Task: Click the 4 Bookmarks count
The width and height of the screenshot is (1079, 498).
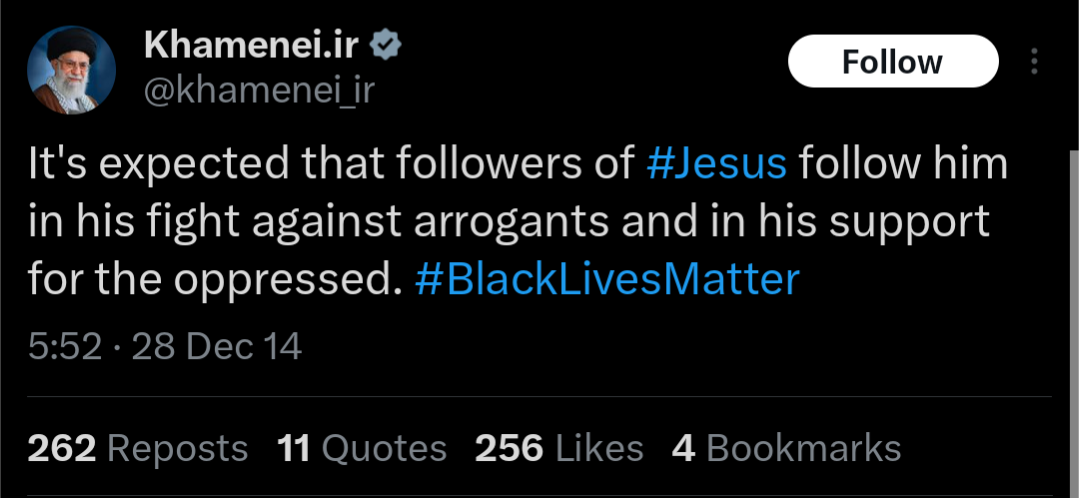Action: point(786,448)
